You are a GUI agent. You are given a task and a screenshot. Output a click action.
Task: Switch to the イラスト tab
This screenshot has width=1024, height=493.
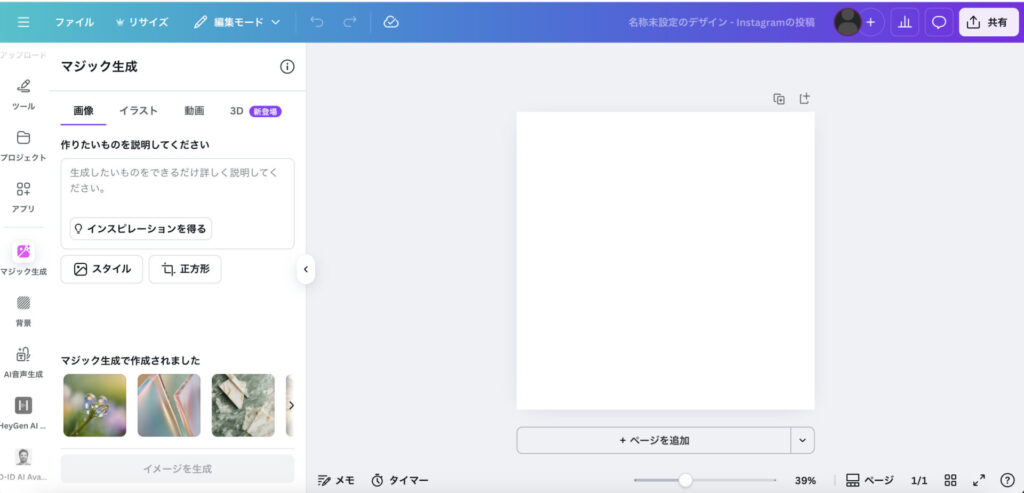coord(138,111)
